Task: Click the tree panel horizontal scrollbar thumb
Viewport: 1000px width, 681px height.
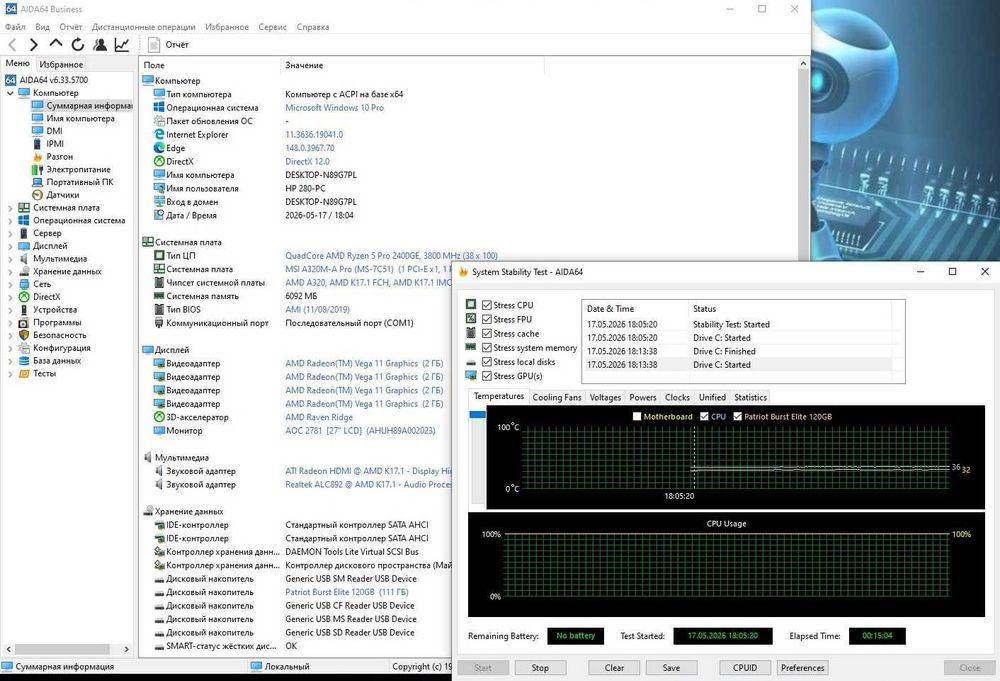Action: [62, 649]
